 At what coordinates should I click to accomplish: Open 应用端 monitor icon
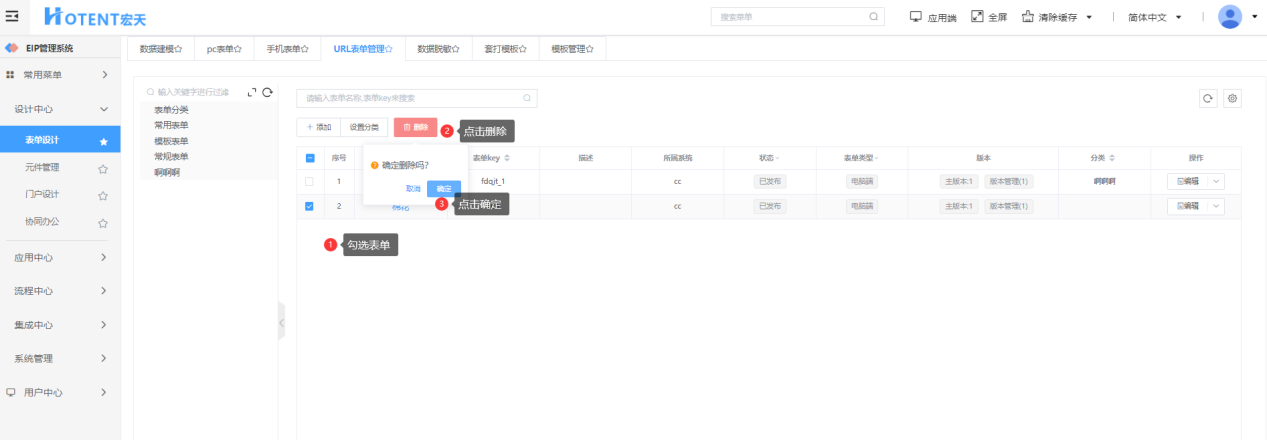click(915, 17)
